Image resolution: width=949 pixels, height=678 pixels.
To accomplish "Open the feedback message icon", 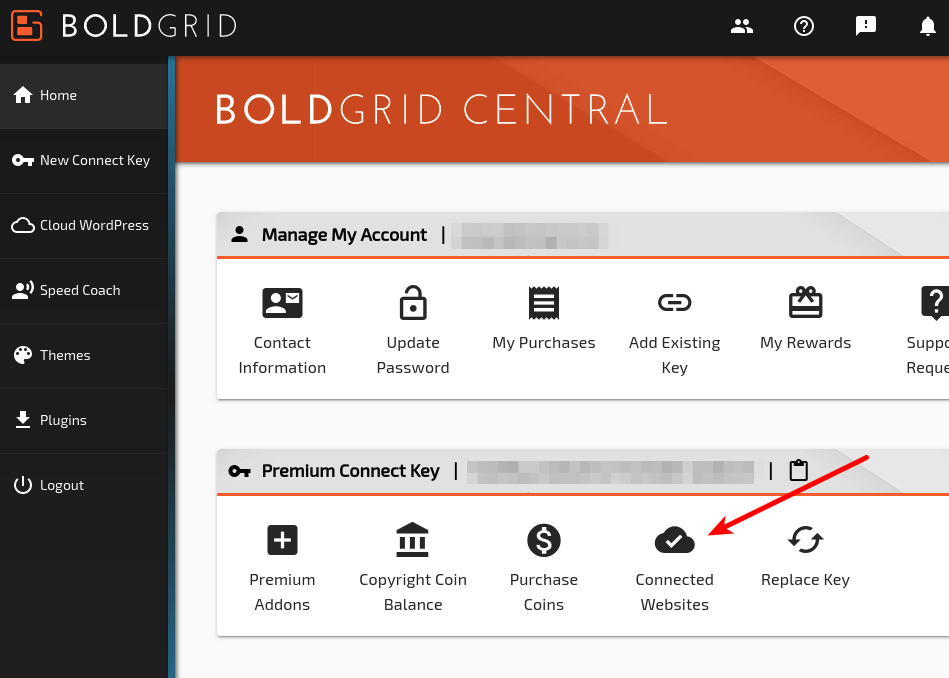I will click(866, 26).
